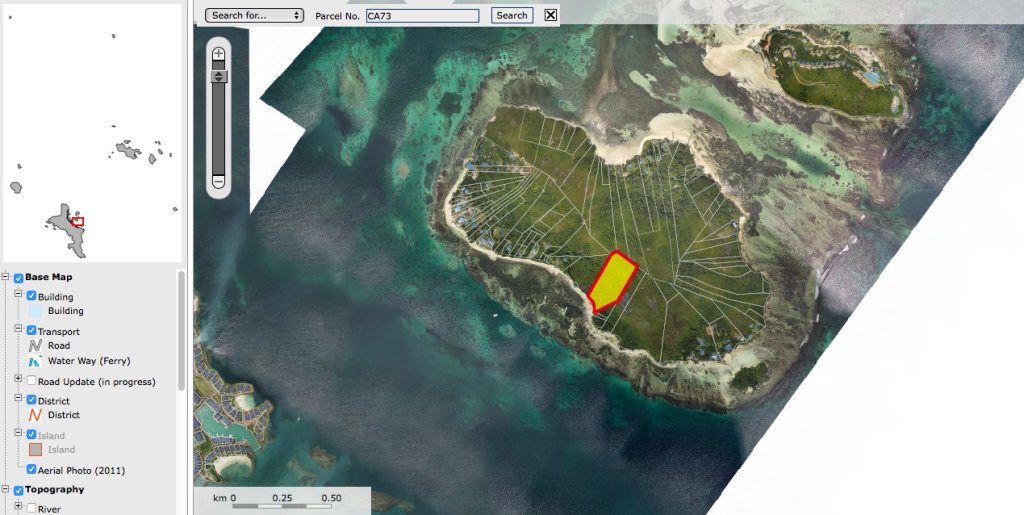The width and height of the screenshot is (1024, 515).
Task: Click the District legend line icon
Action: 36,415
